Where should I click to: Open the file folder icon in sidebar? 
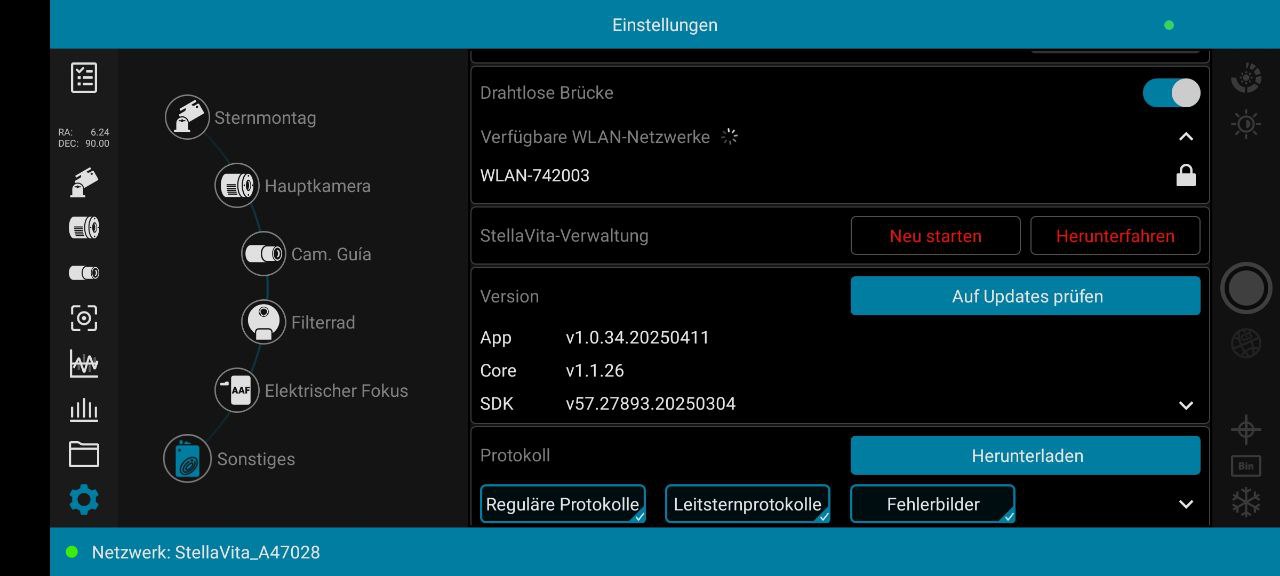(x=84, y=454)
